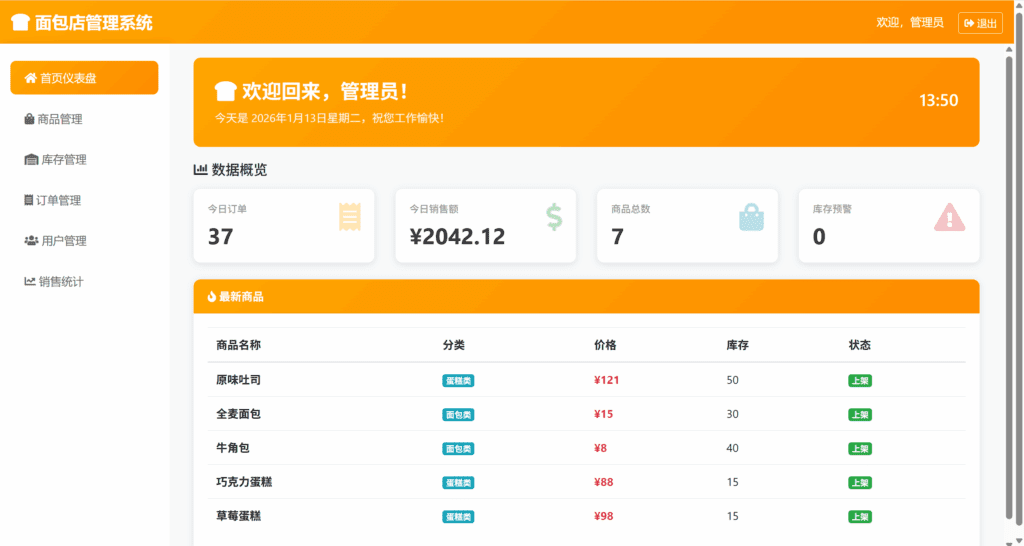Click the warning triangle icon on 库存预警
1024x546 pixels.
949,217
